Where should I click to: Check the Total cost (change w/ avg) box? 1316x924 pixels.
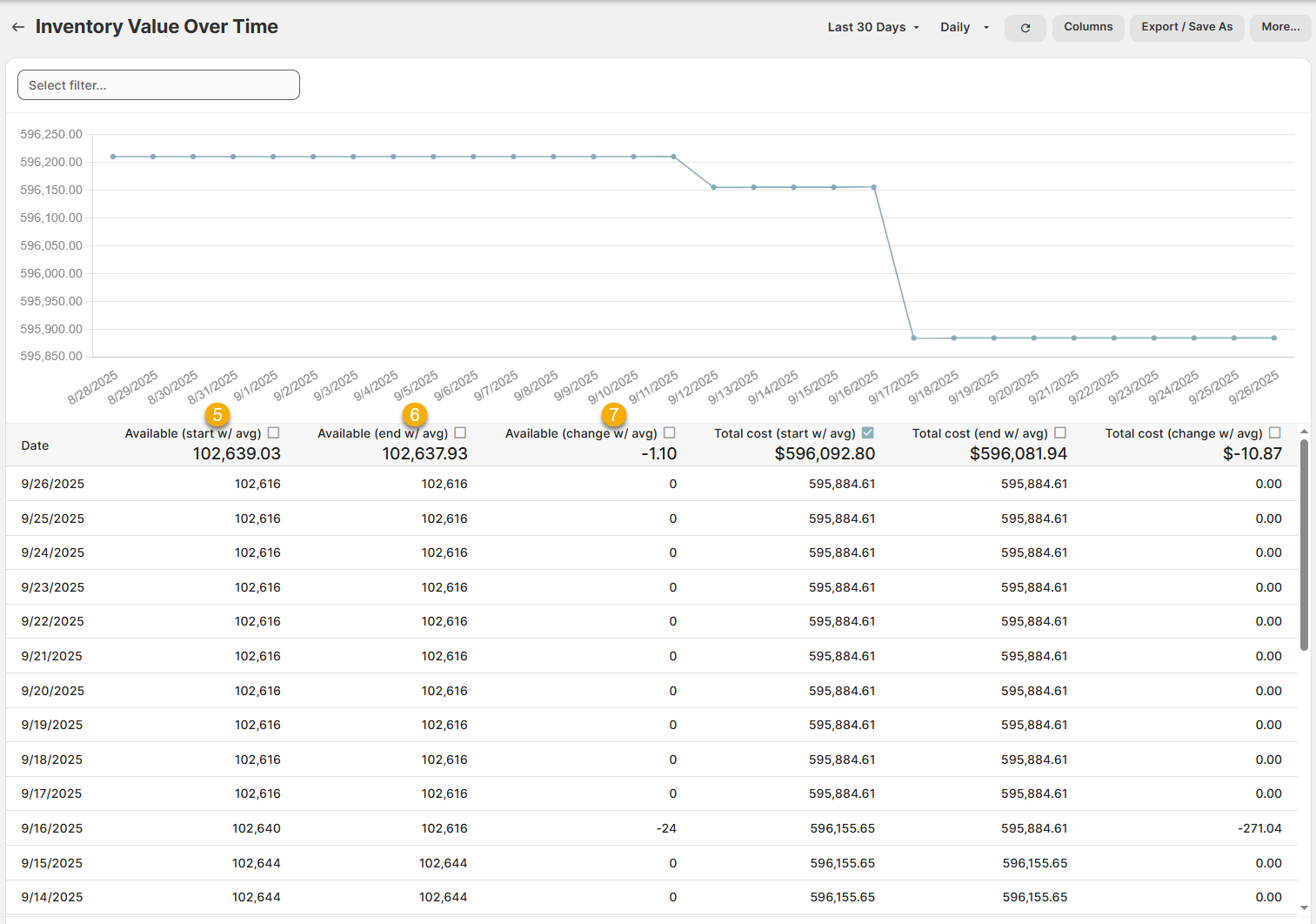click(1275, 432)
